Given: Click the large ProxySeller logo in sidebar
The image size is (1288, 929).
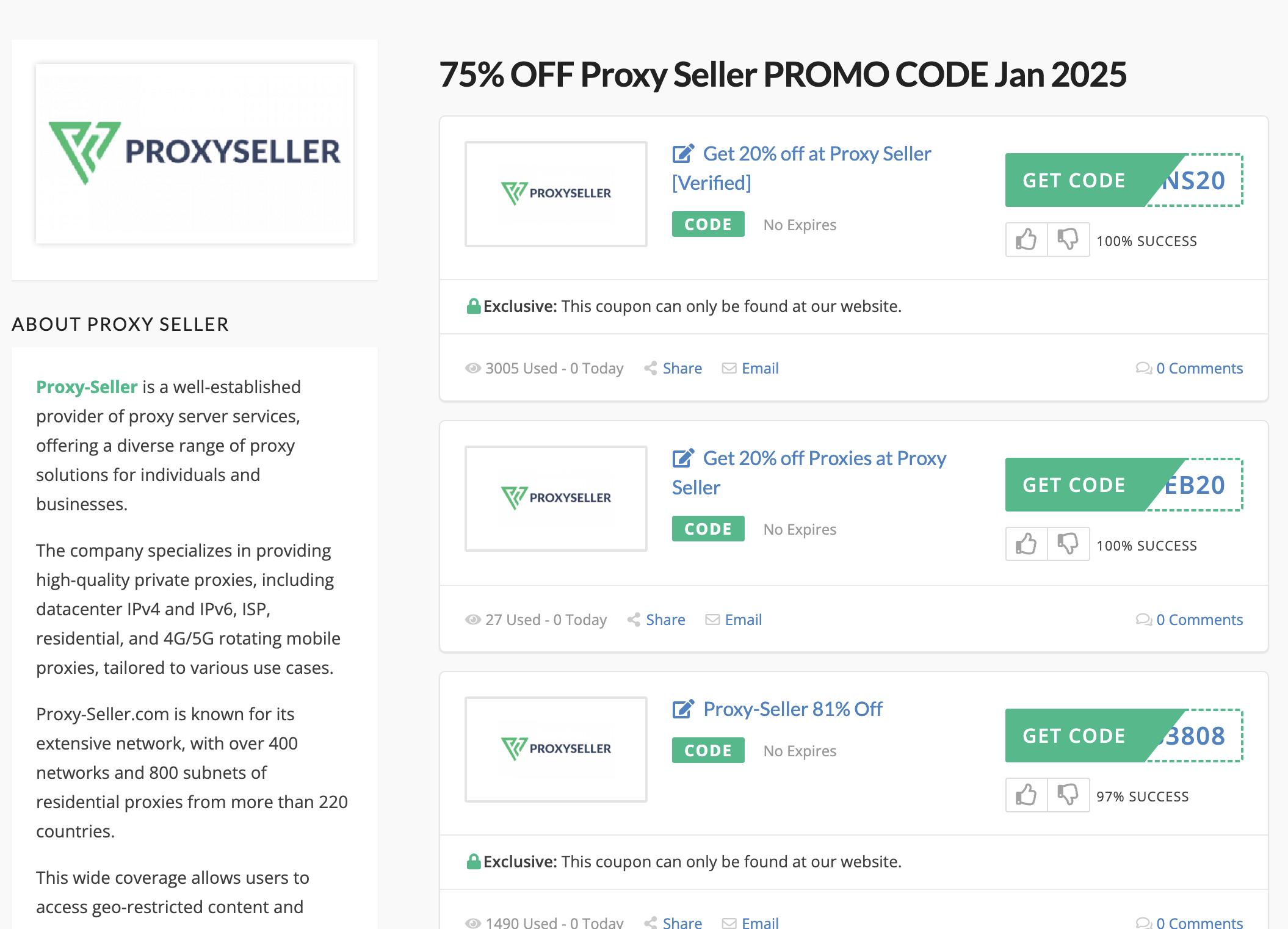Looking at the screenshot, I should click(195, 154).
